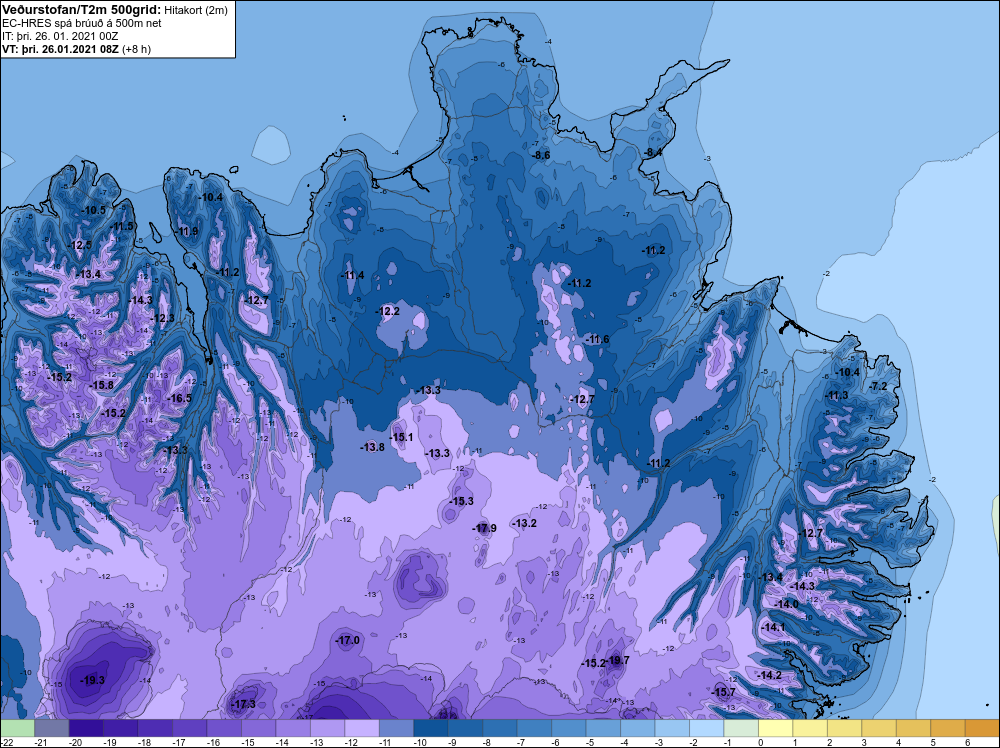This screenshot has width=1000, height=748.
Task: Click the -11.9 temperature value
Action: [x=187, y=231]
